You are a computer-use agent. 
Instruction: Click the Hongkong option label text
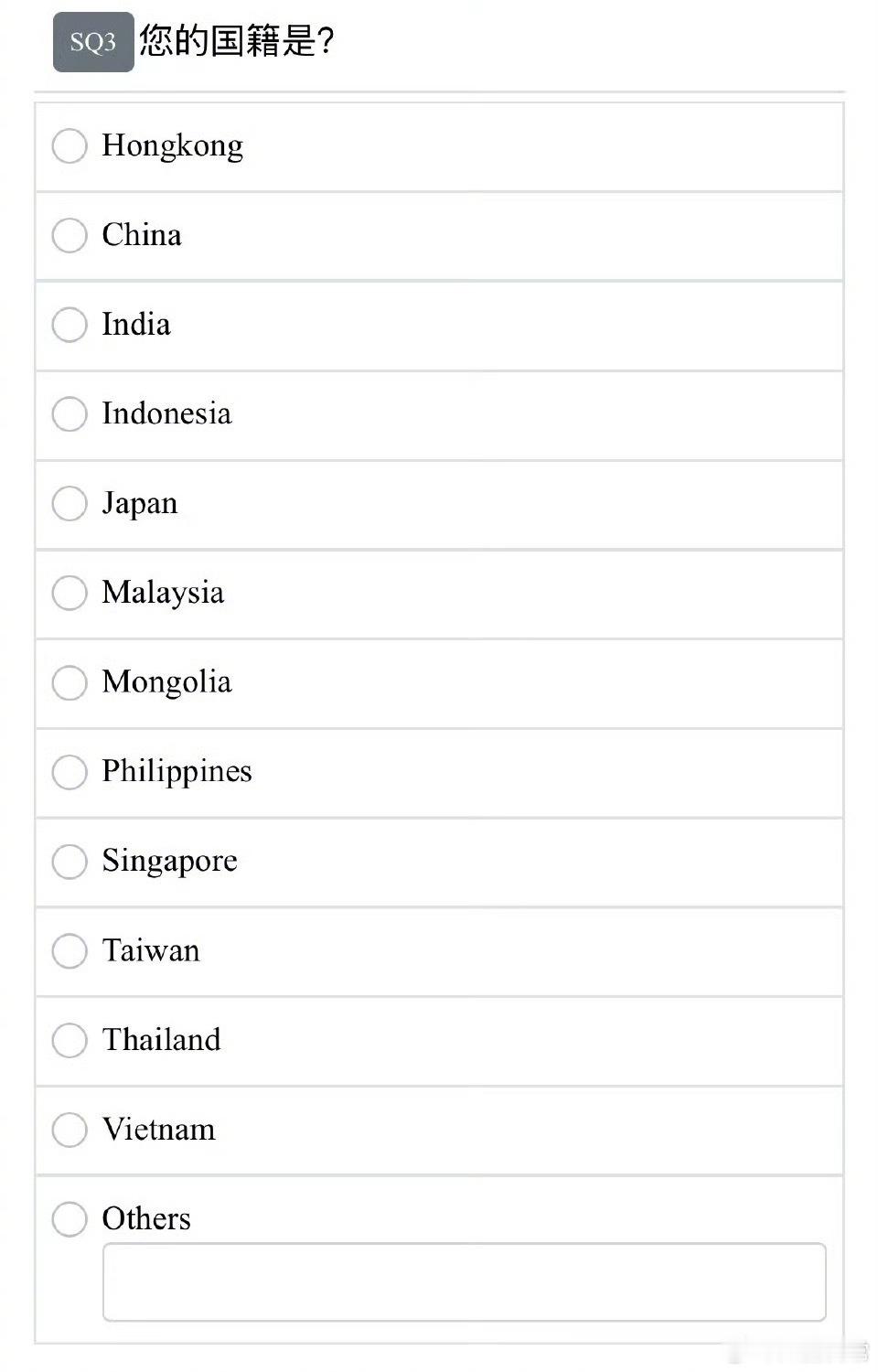(x=172, y=145)
